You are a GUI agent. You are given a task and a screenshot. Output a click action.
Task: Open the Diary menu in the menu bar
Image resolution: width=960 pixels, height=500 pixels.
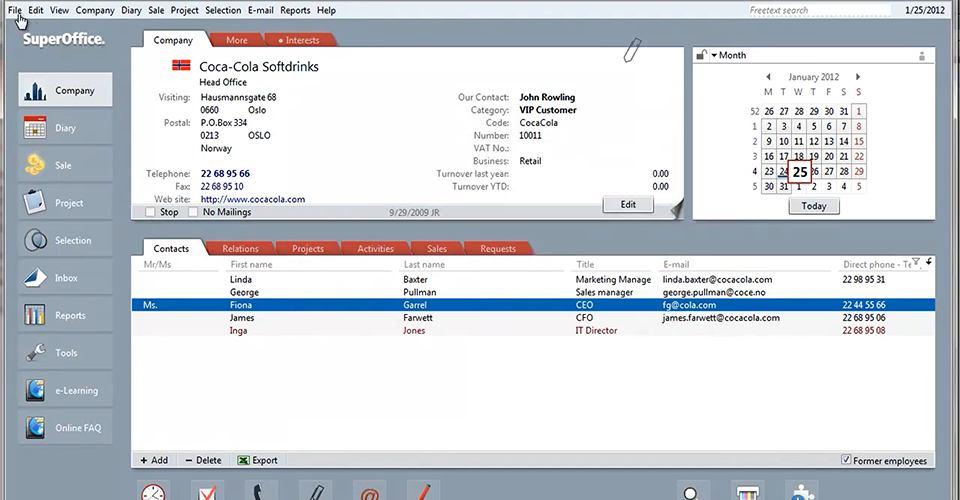pyautogui.click(x=131, y=10)
